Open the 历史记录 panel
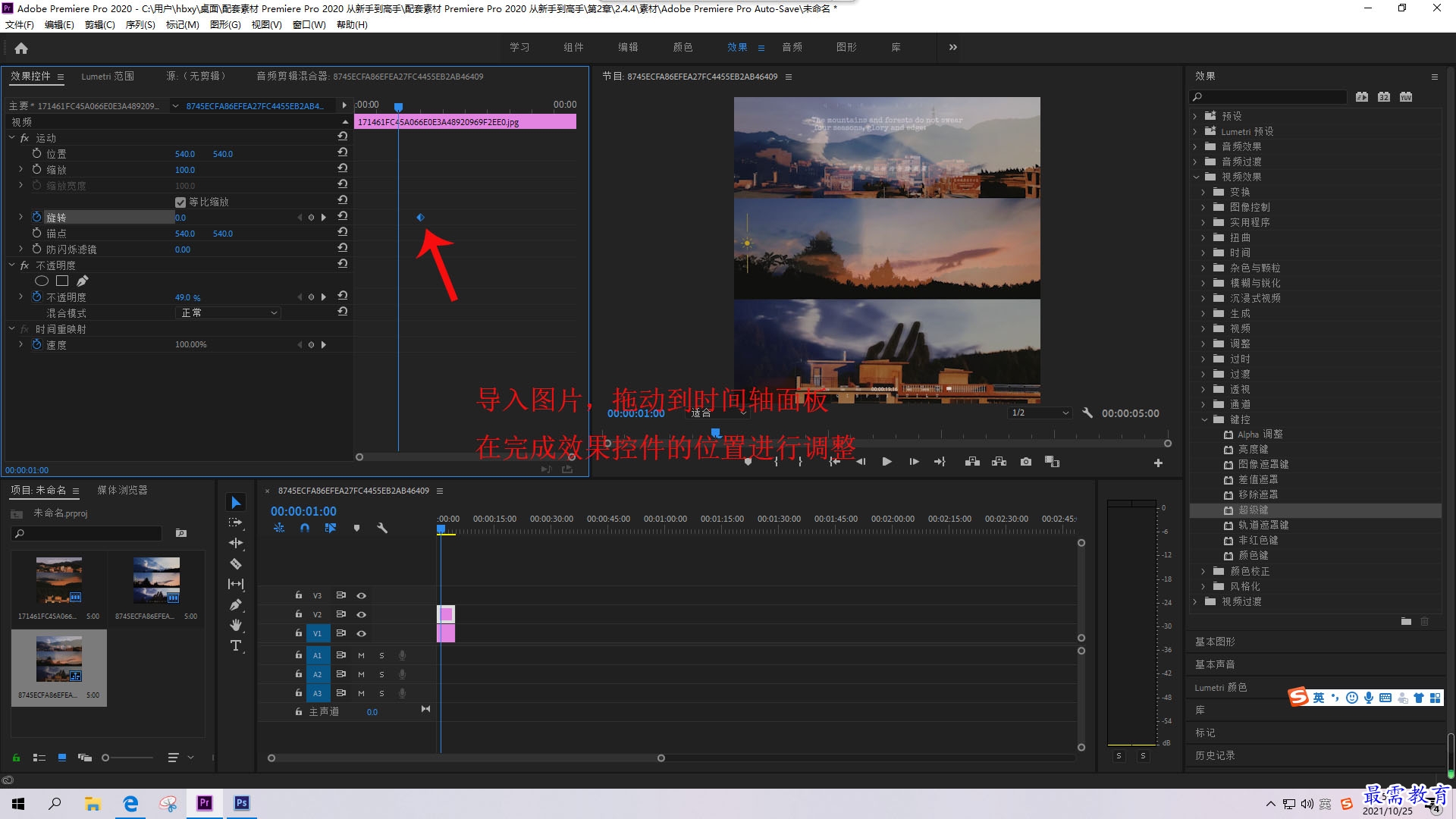 tap(1215, 755)
